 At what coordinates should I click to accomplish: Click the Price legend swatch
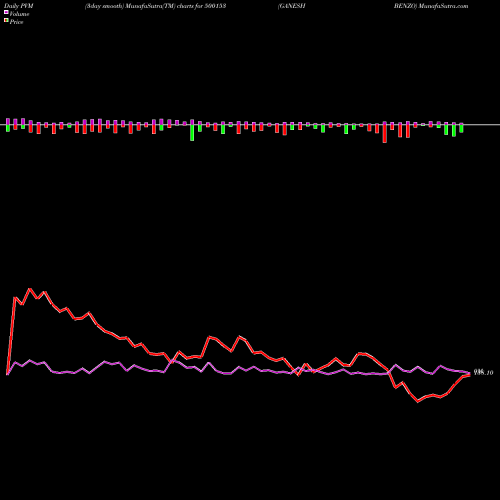6,21
